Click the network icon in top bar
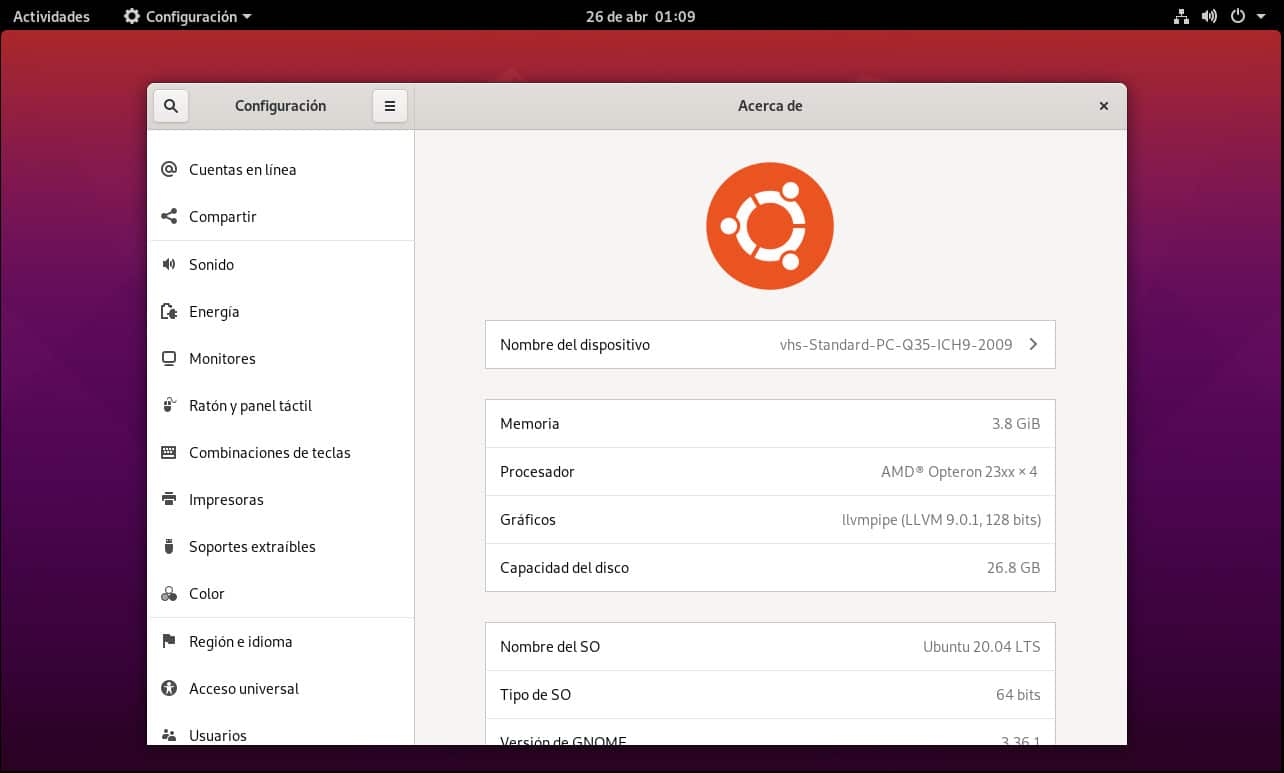Viewport: 1284px width, 773px height. 1181,16
